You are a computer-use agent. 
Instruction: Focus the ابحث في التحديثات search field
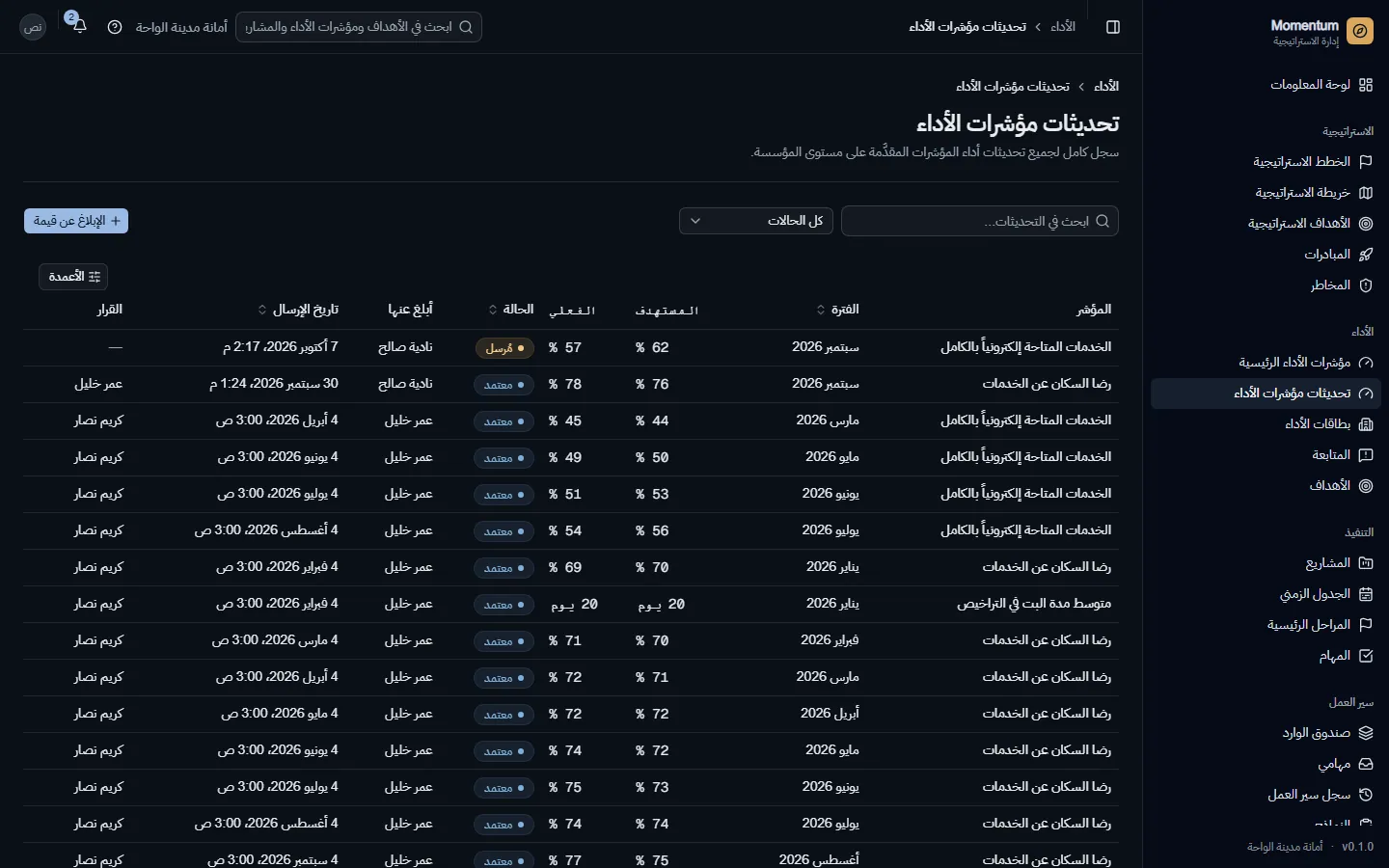980,221
